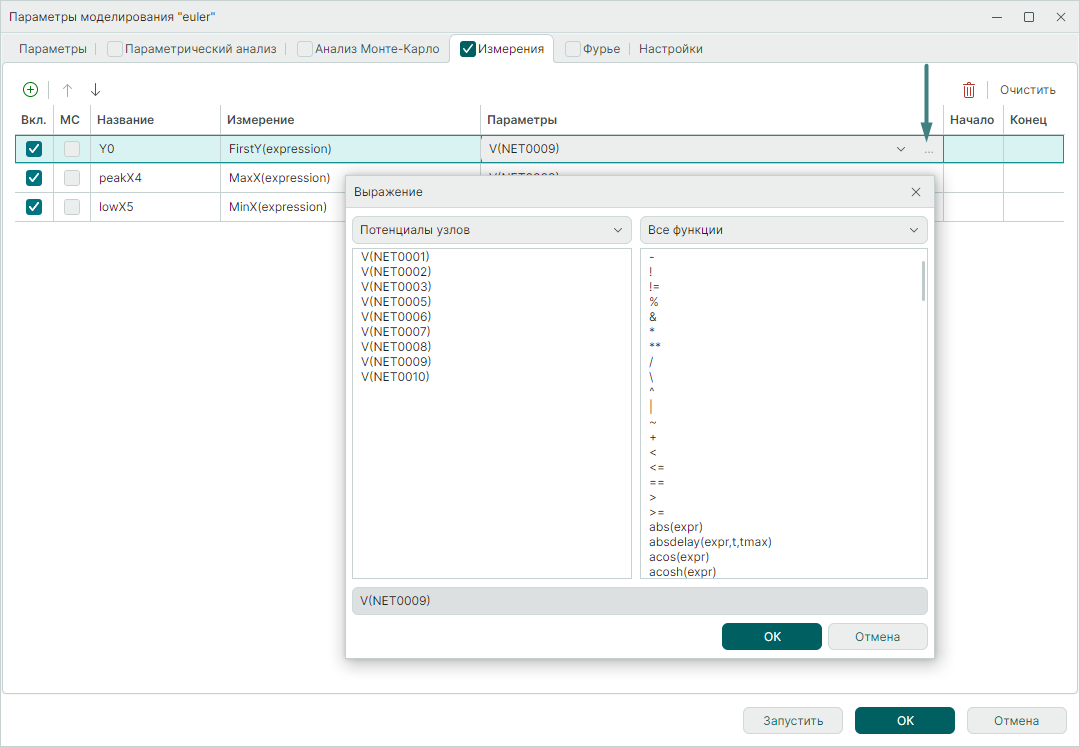Screen dimensions: 1080x747
Task: Click the expression input field showing V(NET0009)
Action: tap(639, 601)
